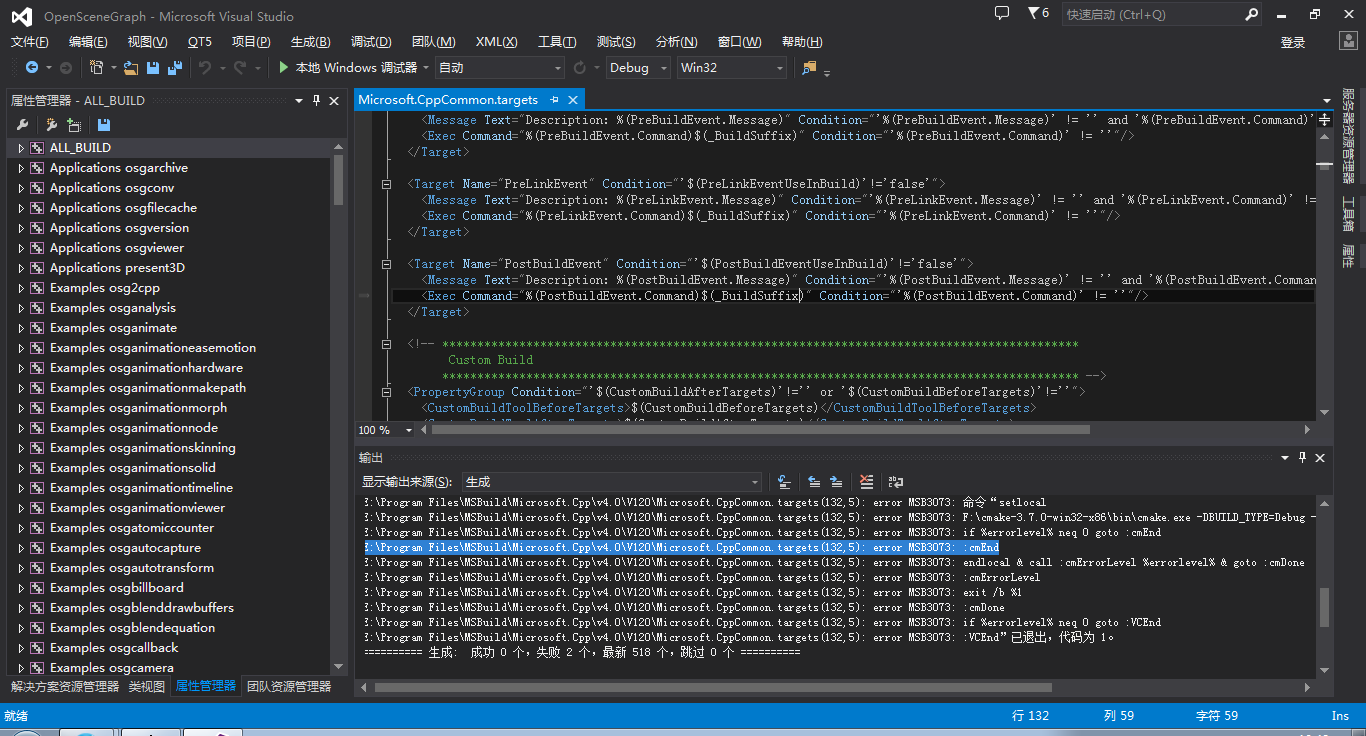The image size is (1366, 736).
Task: Open the feedback speech bubble icon
Action: click(1002, 13)
